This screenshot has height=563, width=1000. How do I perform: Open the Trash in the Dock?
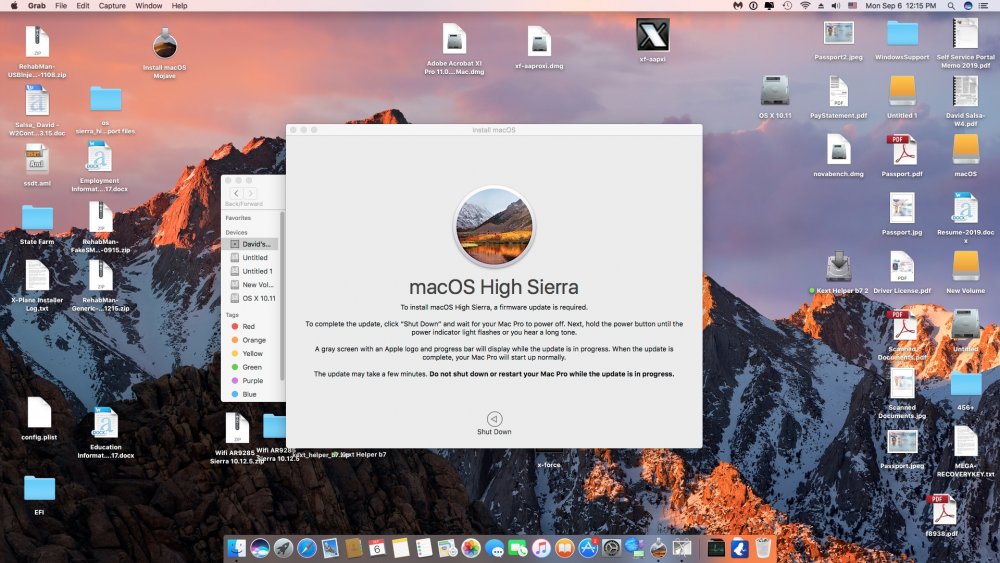click(763, 548)
